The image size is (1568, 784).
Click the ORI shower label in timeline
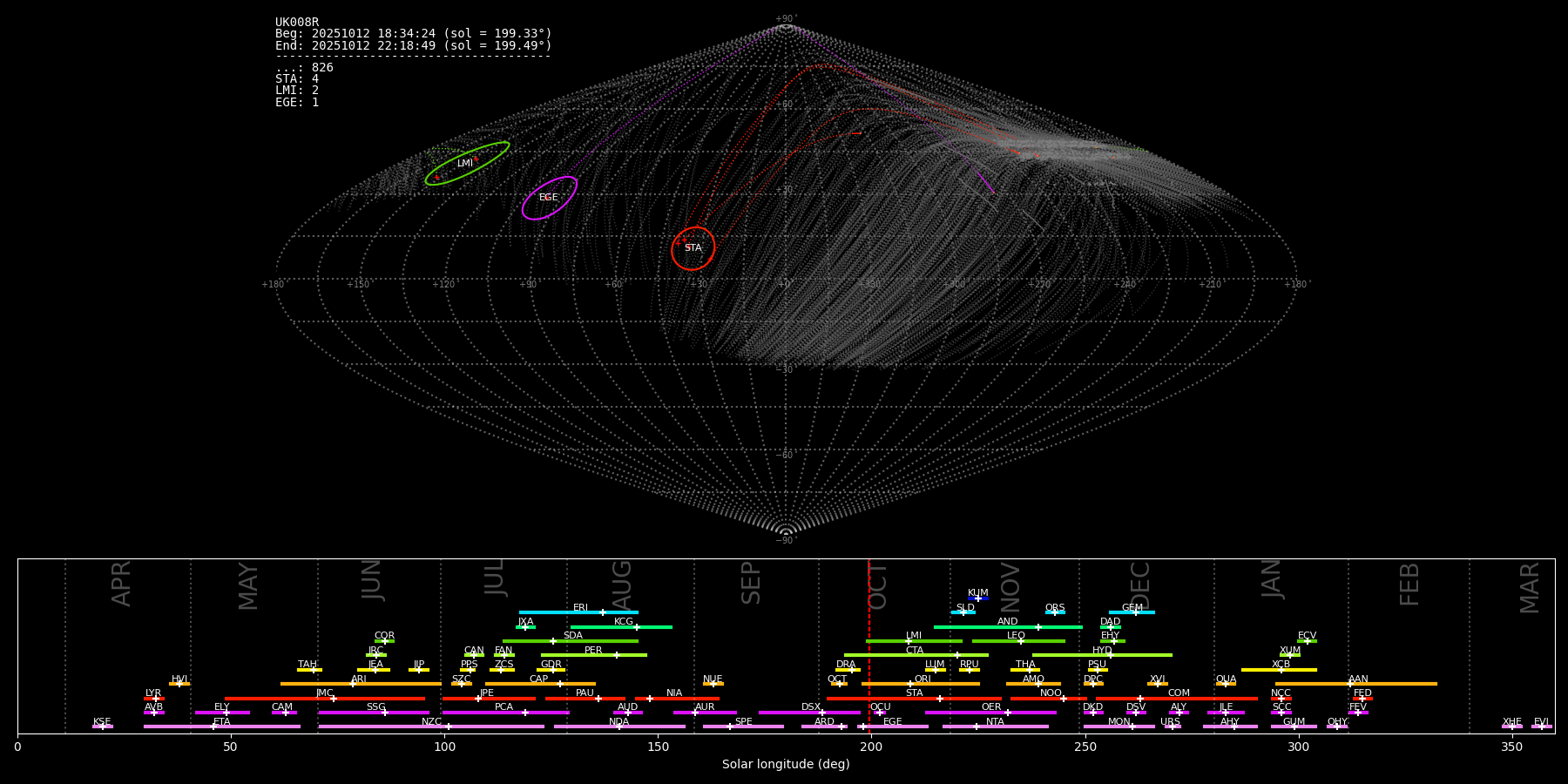[x=923, y=679]
